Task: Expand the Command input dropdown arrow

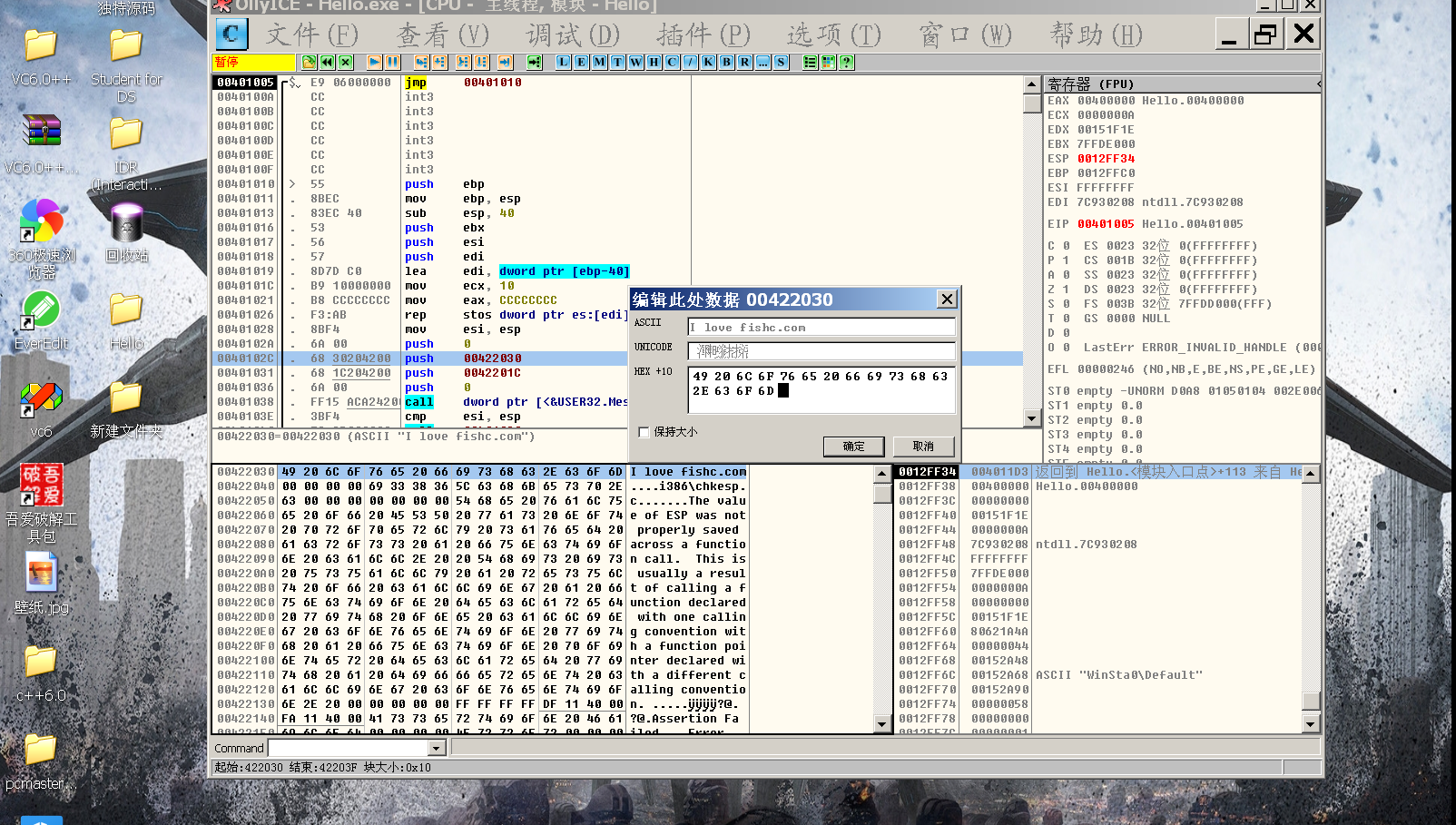Action: (x=437, y=749)
